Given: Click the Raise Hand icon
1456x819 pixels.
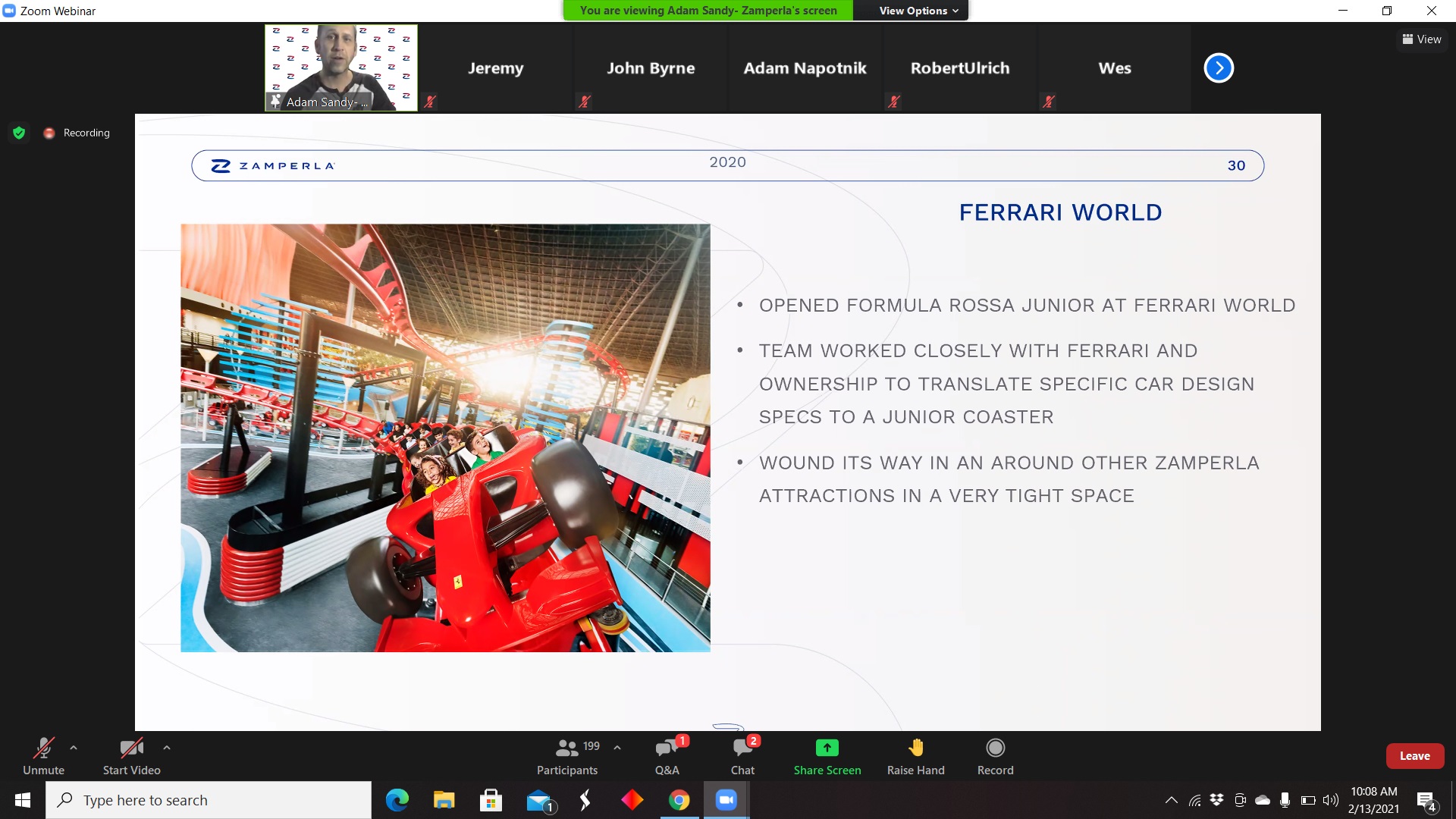Looking at the screenshot, I should [x=915, y=748].
